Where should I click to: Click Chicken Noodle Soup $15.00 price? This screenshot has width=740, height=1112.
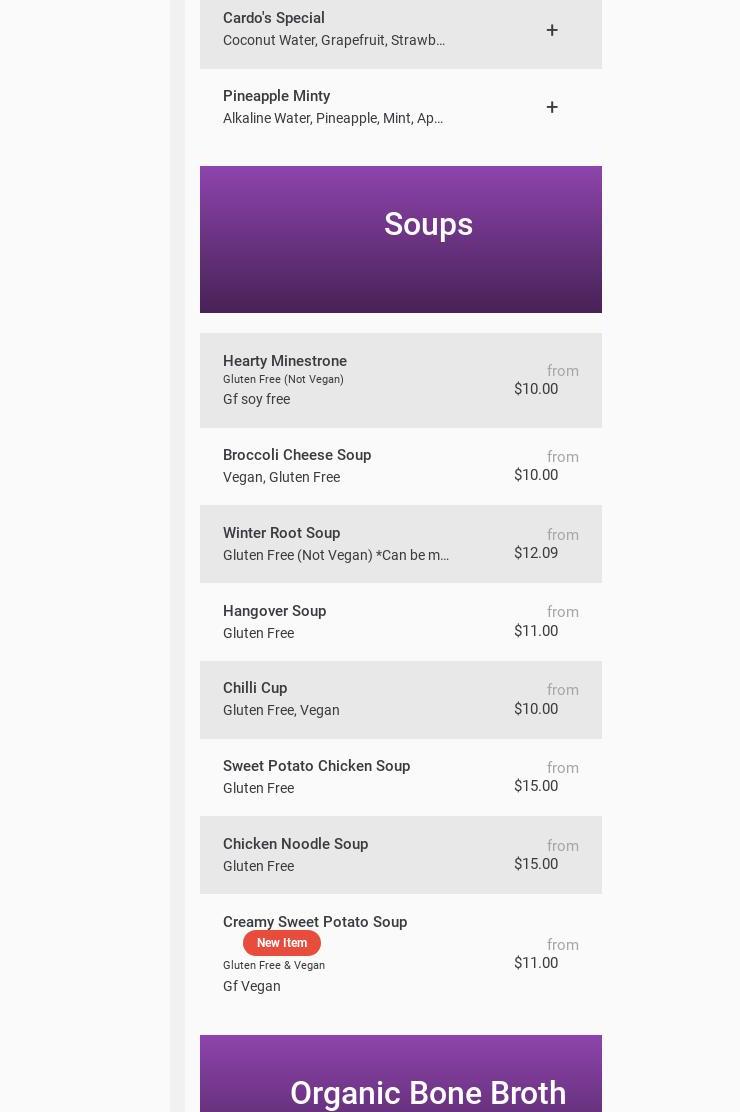tap(536, 864)
